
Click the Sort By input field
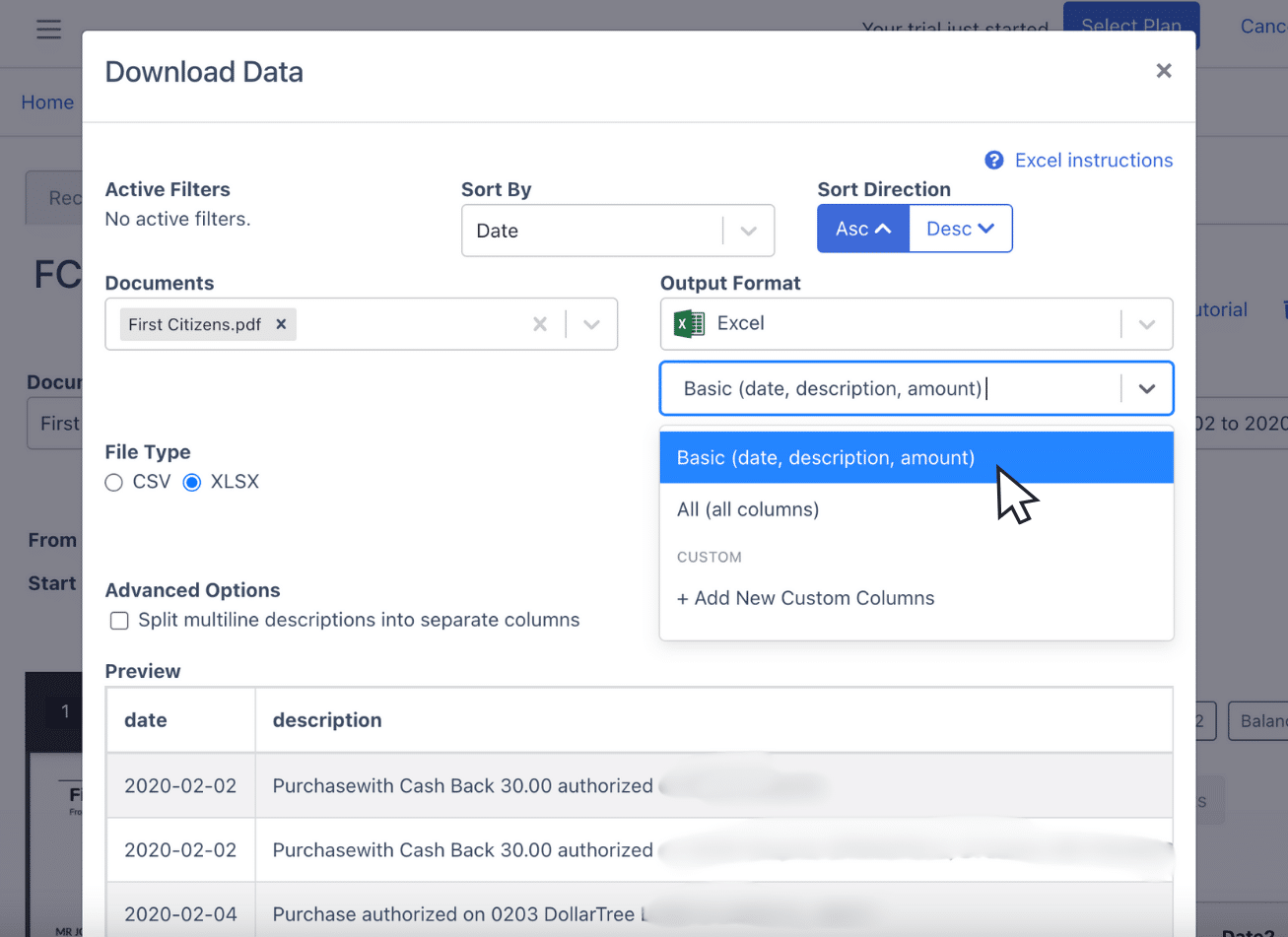(x=618, y=231)
